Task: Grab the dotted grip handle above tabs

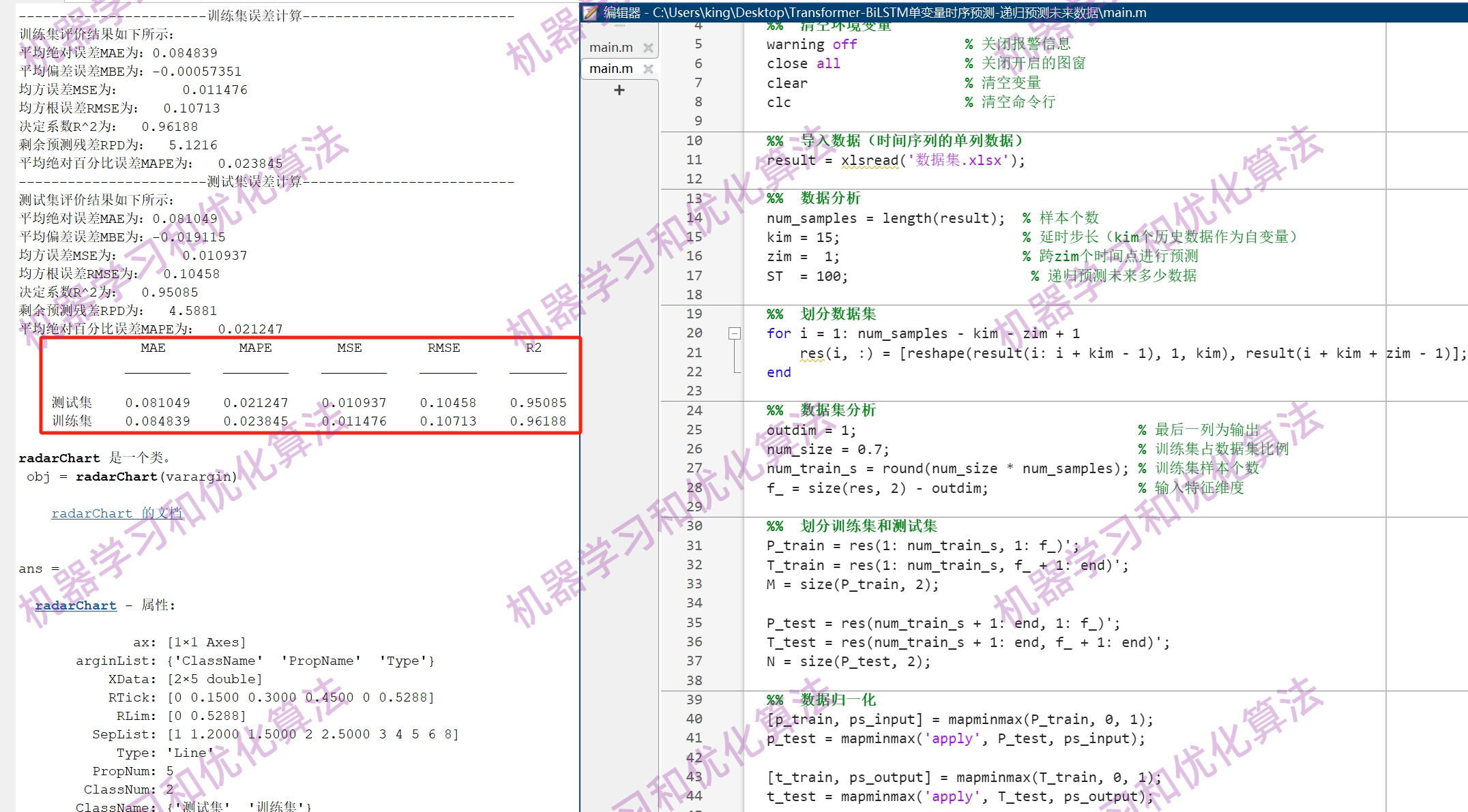Action: [619, 26]
